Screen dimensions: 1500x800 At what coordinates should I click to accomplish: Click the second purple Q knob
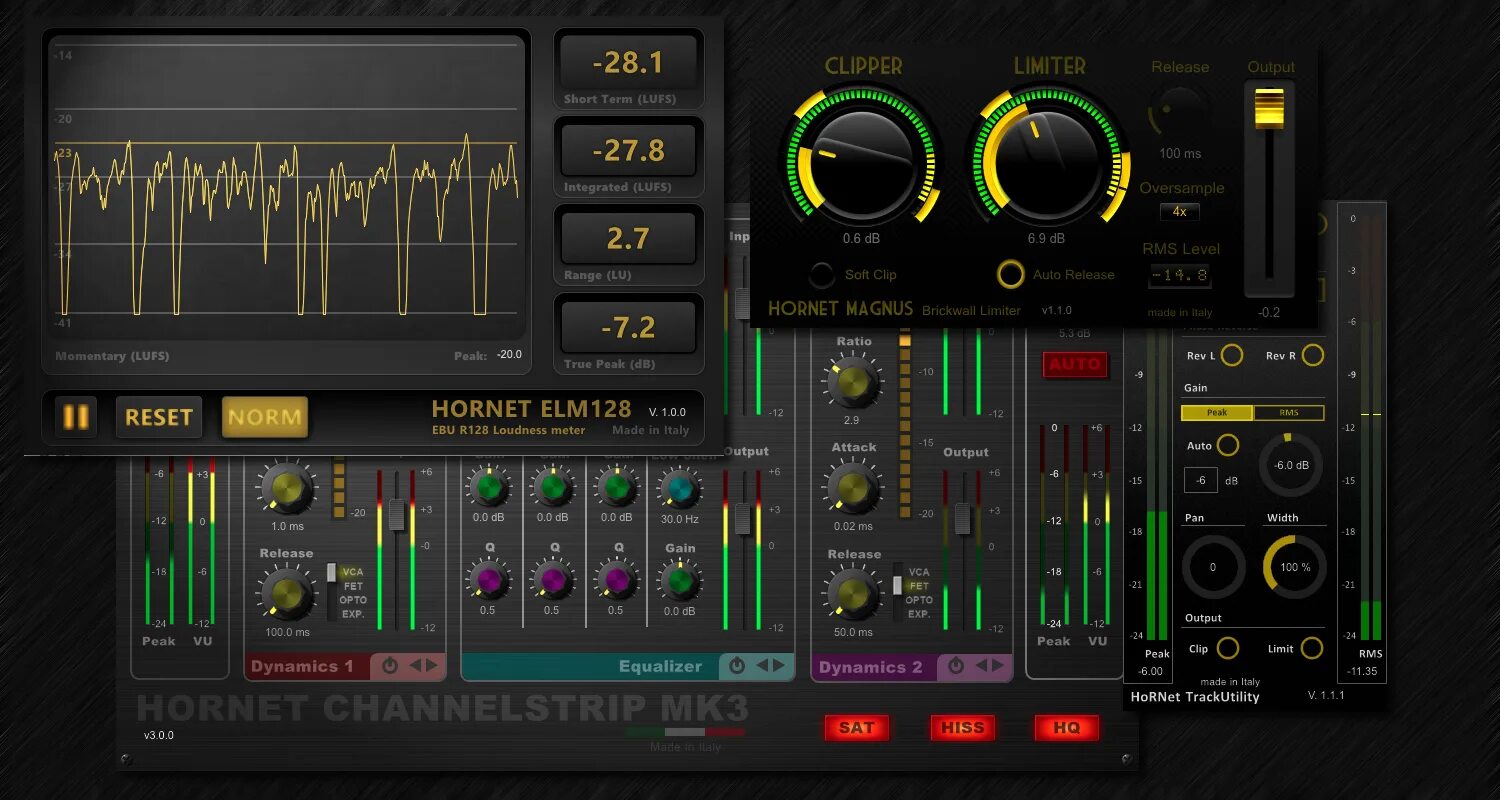(552, 579)
